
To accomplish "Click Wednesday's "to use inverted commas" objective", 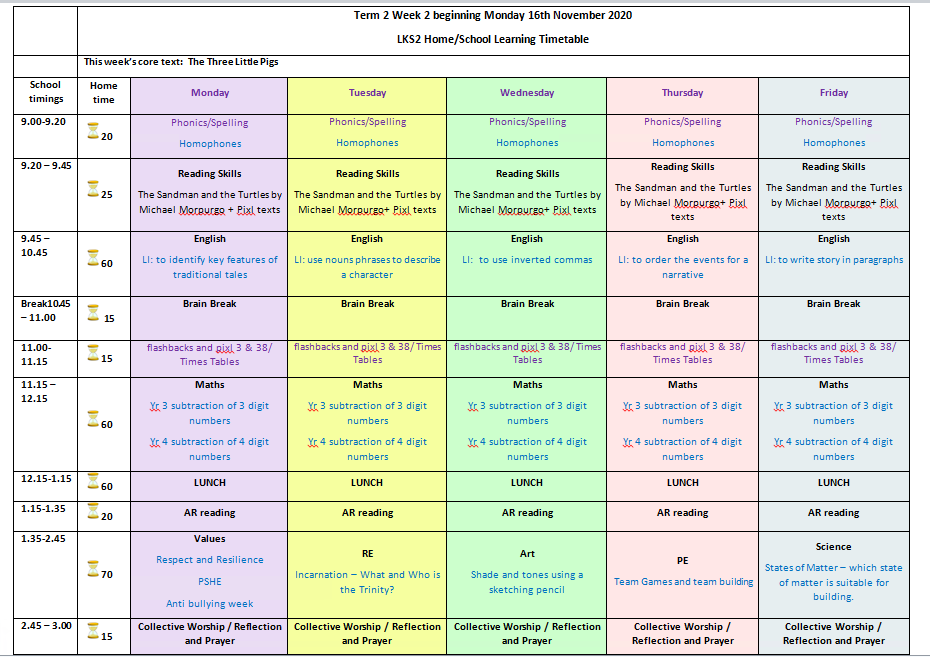I will (x=527, y=260).
